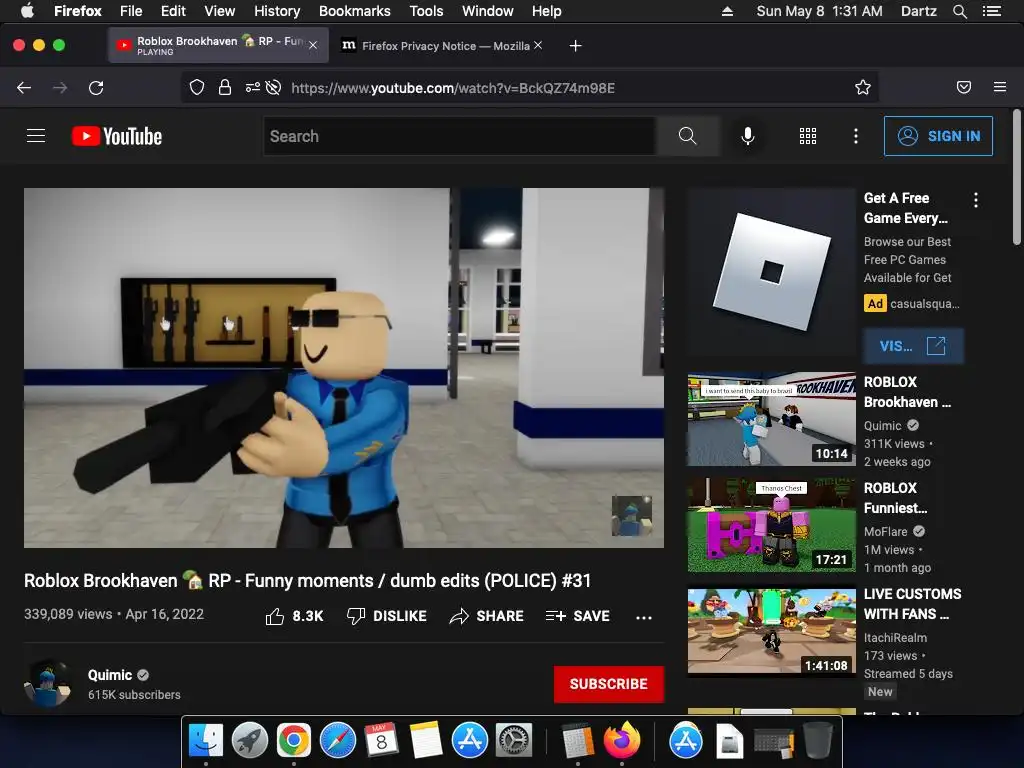Close the Firefox Privacy Notice tab
Screen dimensions: 1024x768
tap(537, 45)
